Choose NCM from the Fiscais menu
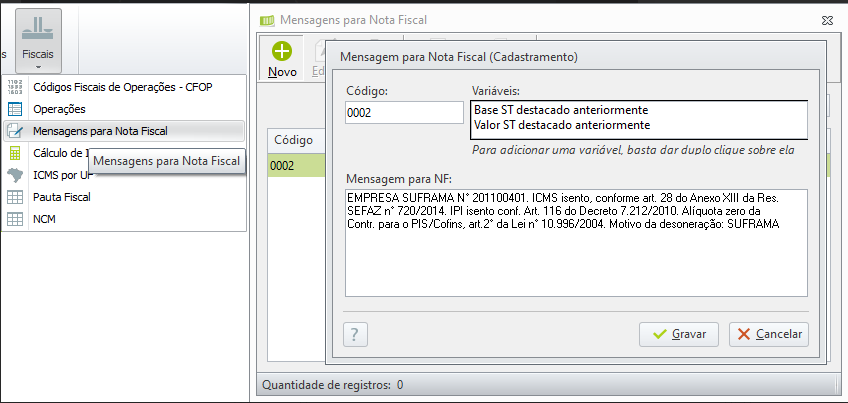 [45, 219]
